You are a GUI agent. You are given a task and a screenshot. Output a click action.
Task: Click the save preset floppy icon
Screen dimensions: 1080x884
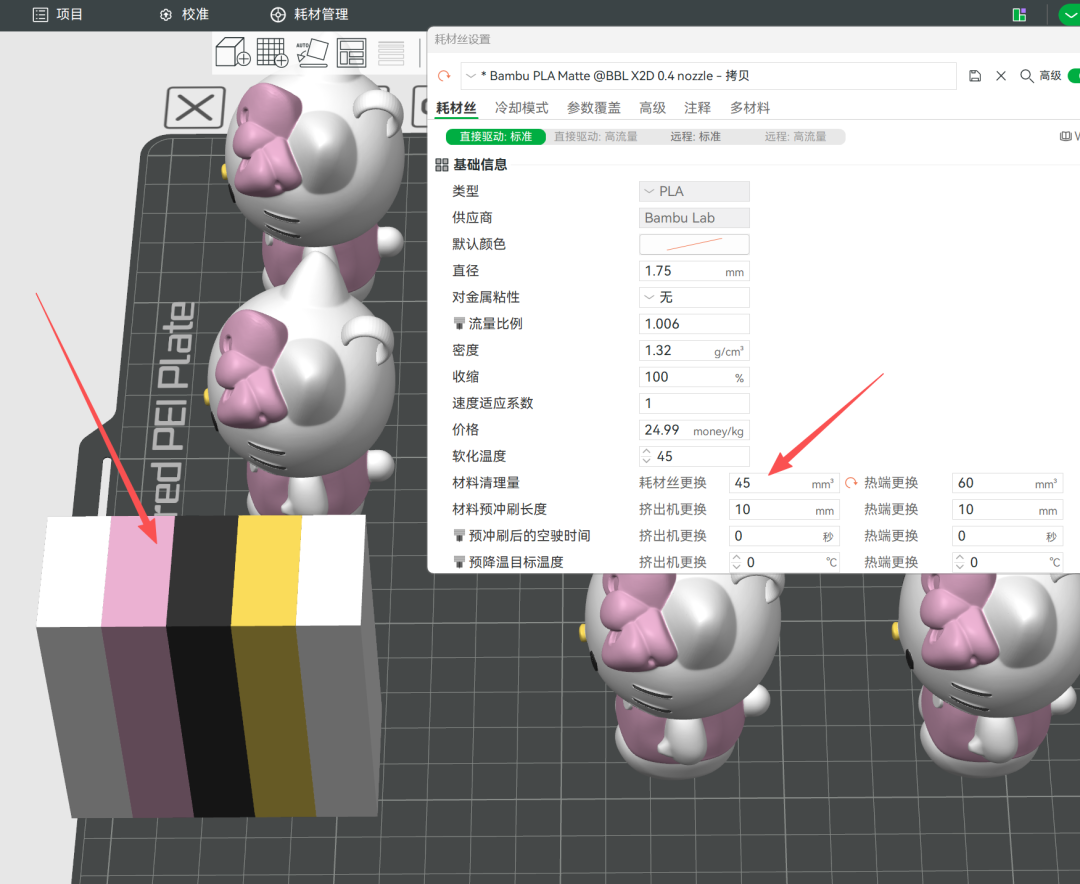click(975, 76)
